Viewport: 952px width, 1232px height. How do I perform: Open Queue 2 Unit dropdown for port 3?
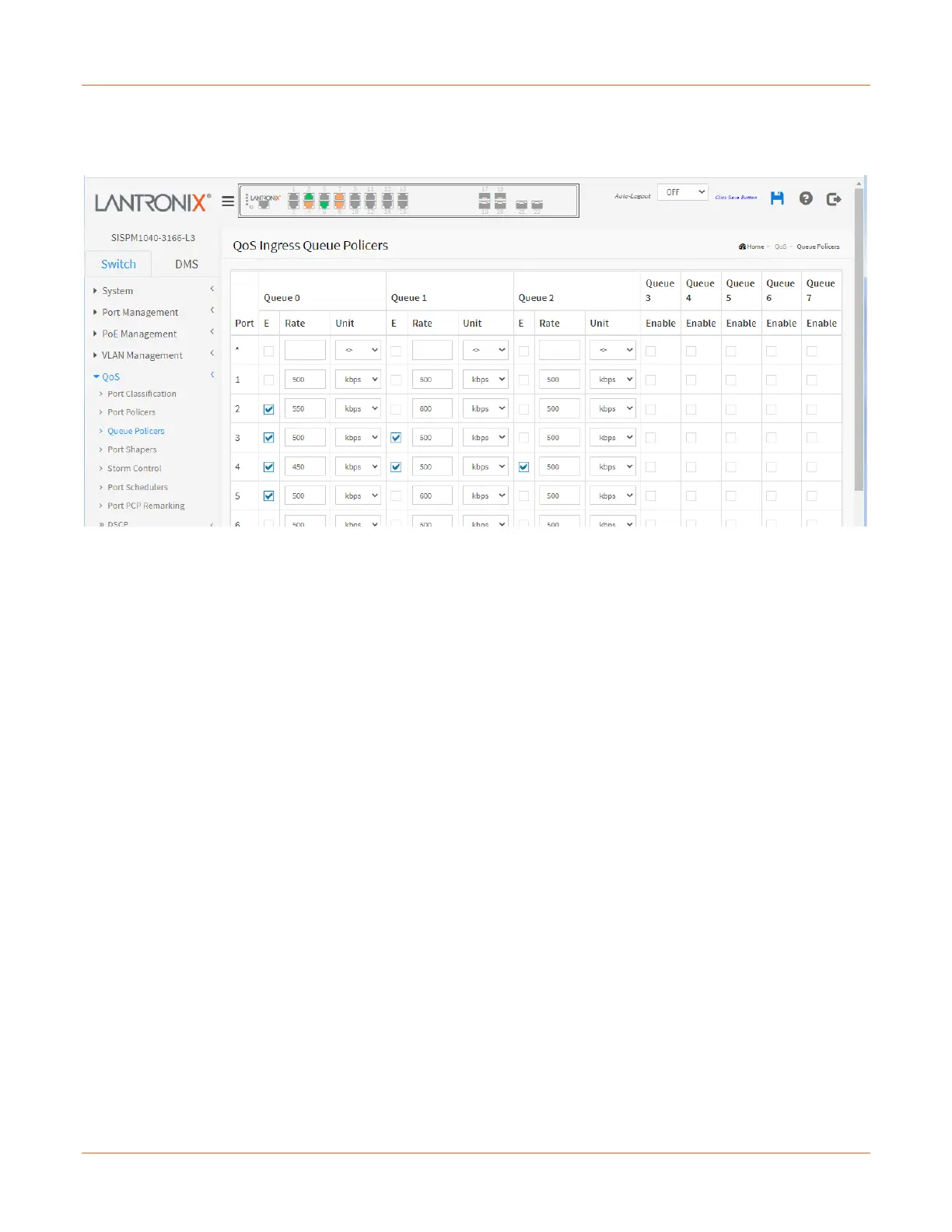613,438
